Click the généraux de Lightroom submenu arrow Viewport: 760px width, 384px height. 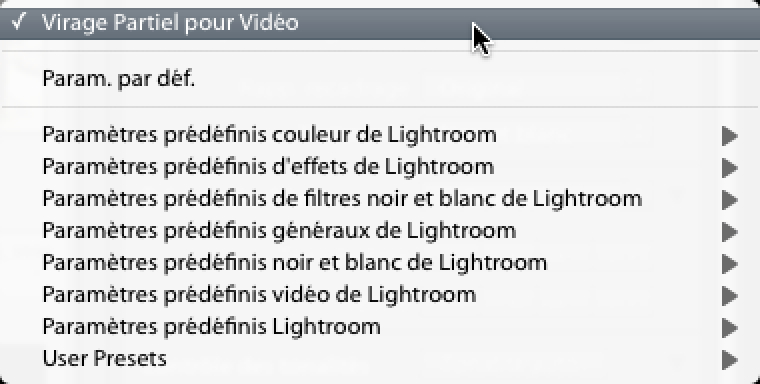point(729,232)
